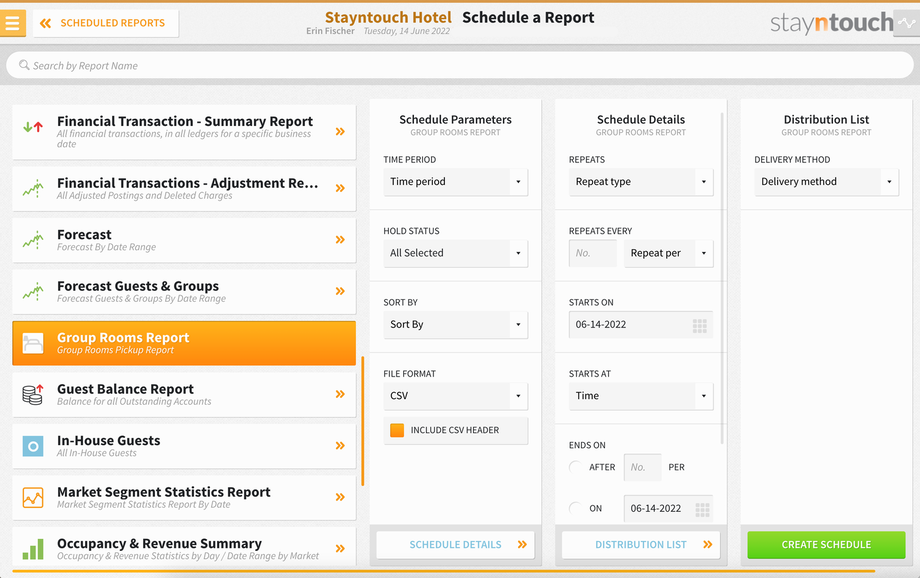Open Ends On date calendar icon
This screenshot has width=920, height=578.
tap(702, 509)
